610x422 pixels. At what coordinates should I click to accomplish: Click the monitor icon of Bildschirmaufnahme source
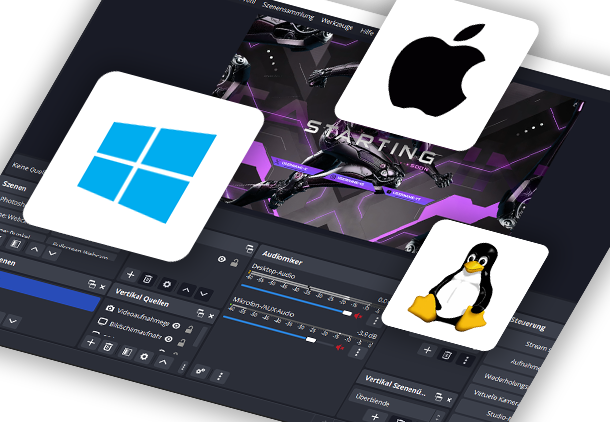(102, 321)
